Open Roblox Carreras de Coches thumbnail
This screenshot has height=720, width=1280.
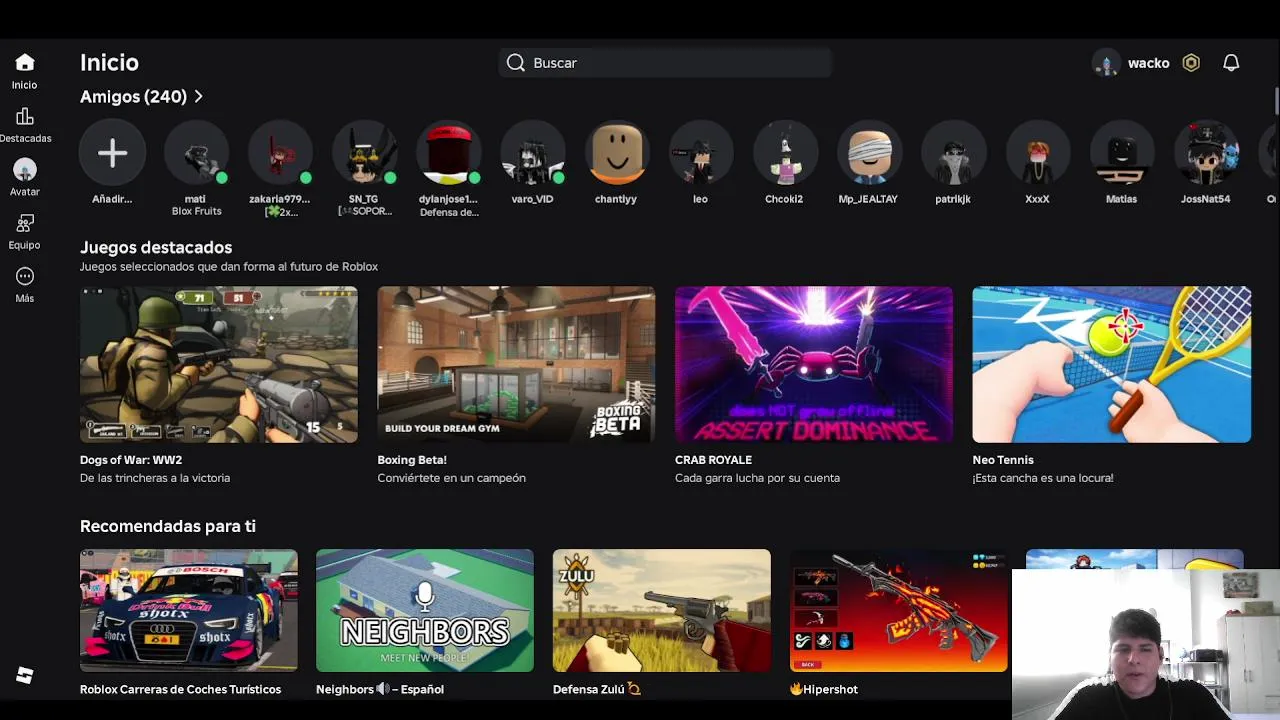pyautogui.click(x=189, y=610)
